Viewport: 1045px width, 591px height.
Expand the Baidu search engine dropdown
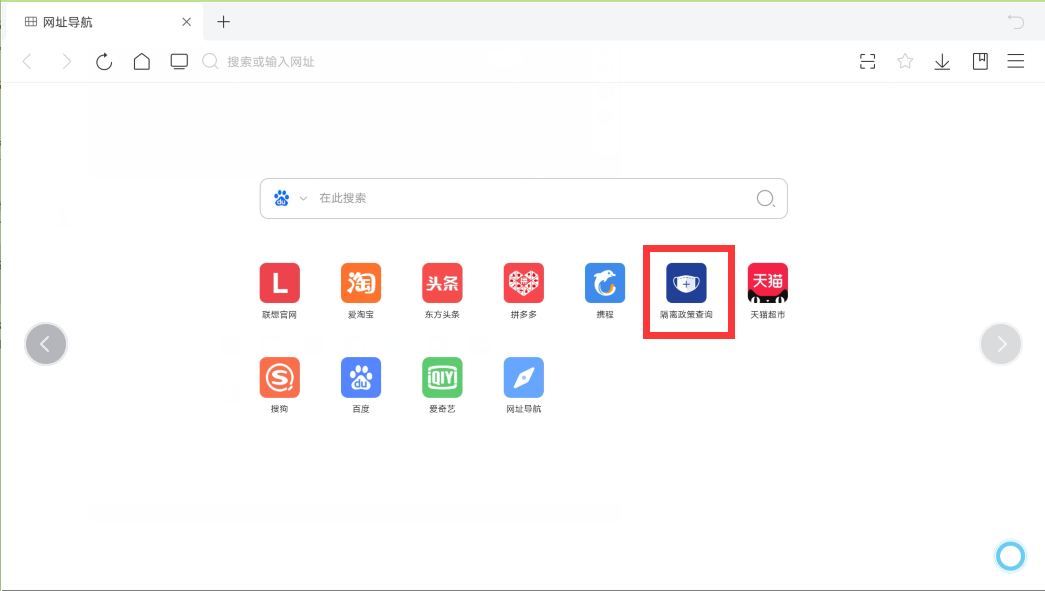coord(303,199)
